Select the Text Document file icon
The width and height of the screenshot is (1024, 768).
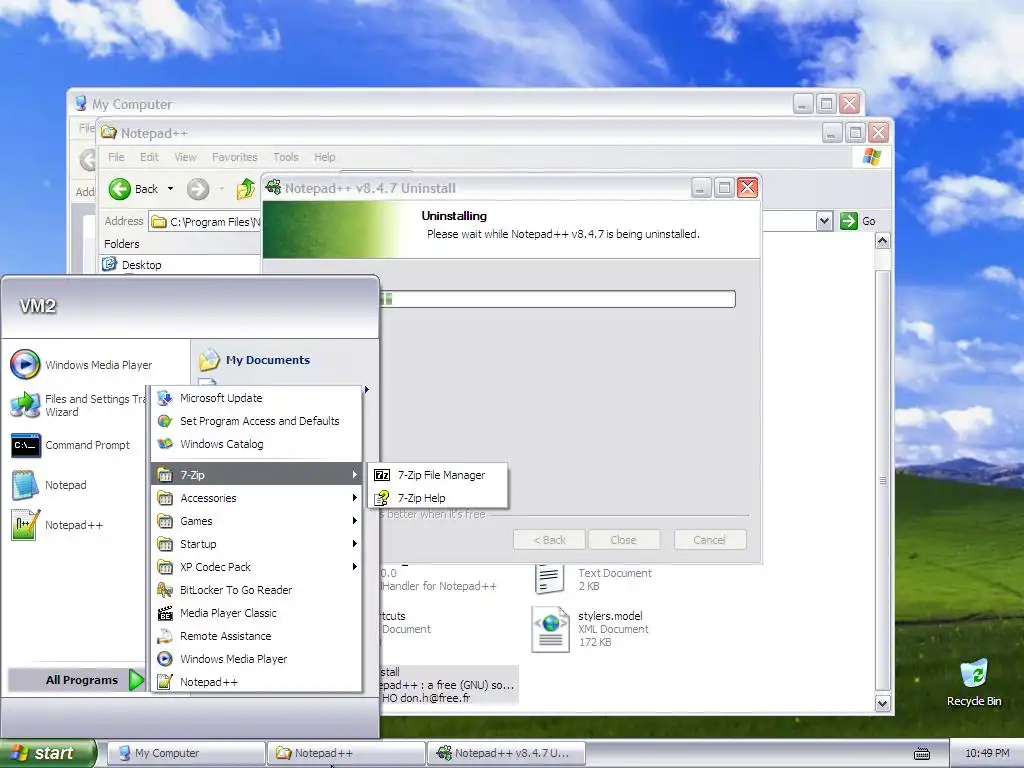[550, 579]
